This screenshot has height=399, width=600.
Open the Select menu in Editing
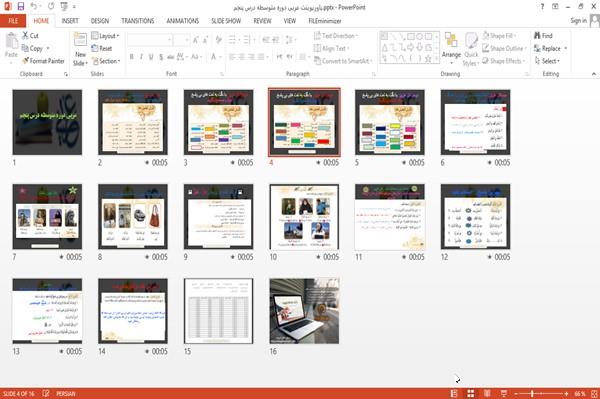[x=547, y=61]
